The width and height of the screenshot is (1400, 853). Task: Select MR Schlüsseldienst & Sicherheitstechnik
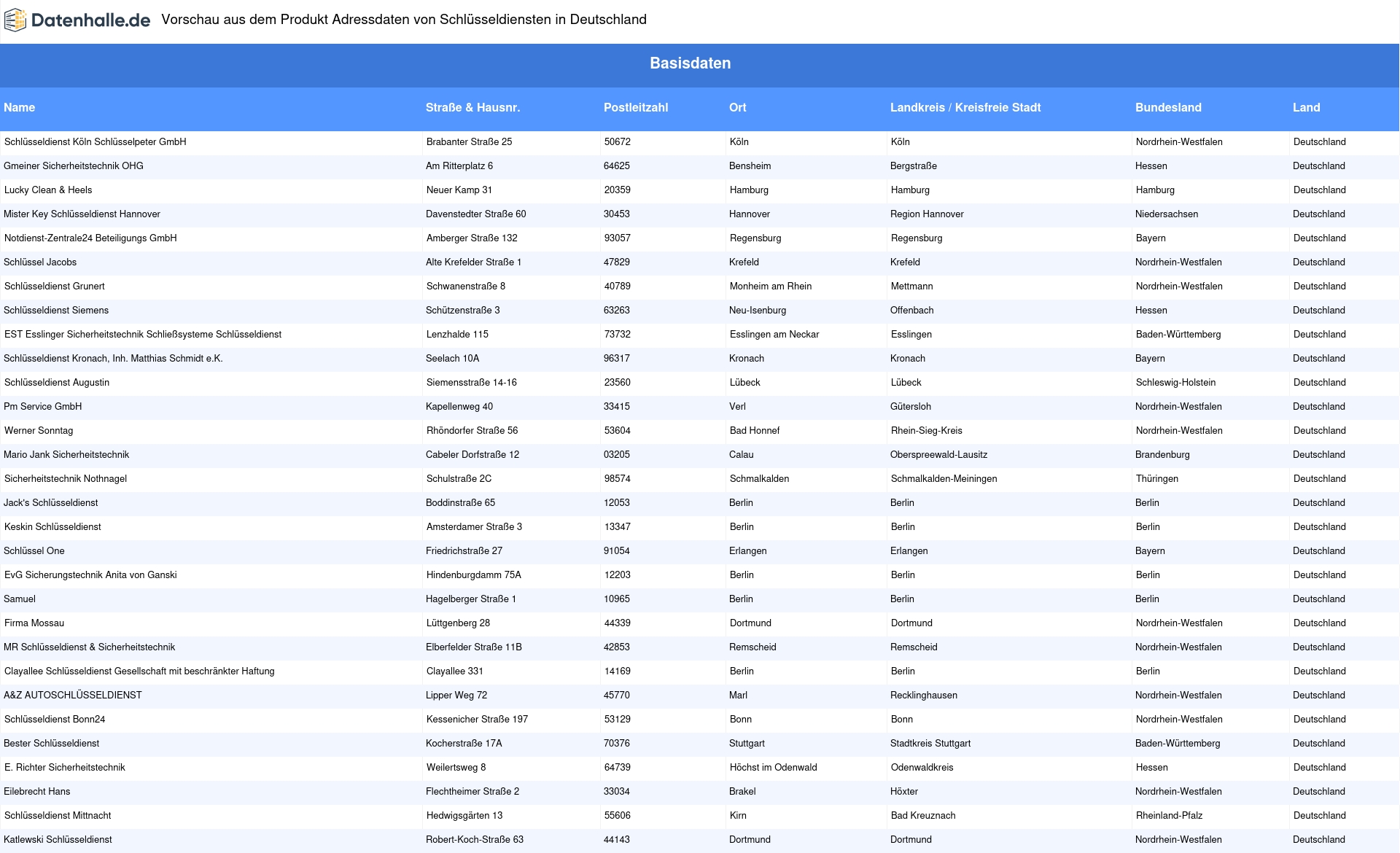click(89, 647)
